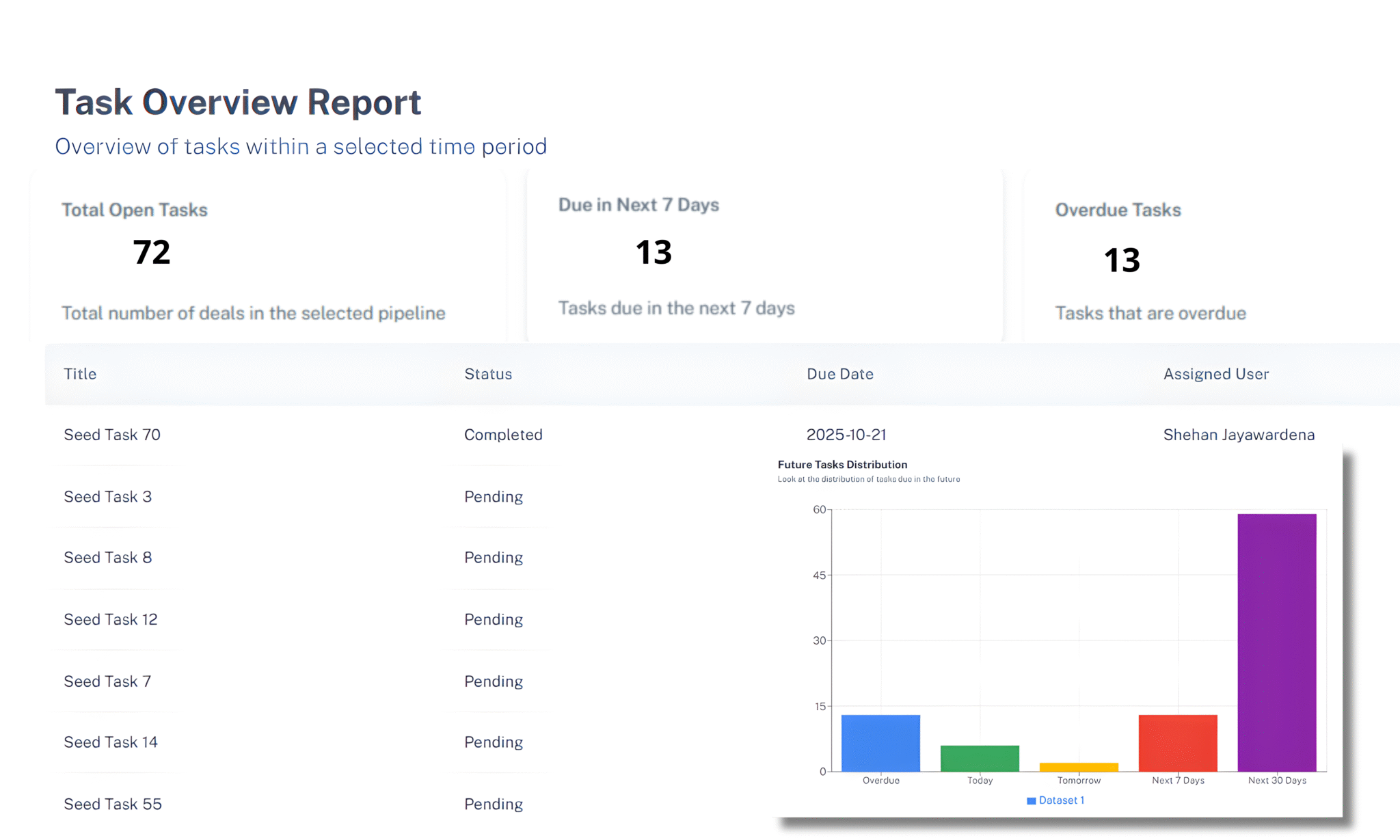Click the Completed status of Seed Task 70
The width and height of the screenshot is (1400, 840).
[503, 435]
